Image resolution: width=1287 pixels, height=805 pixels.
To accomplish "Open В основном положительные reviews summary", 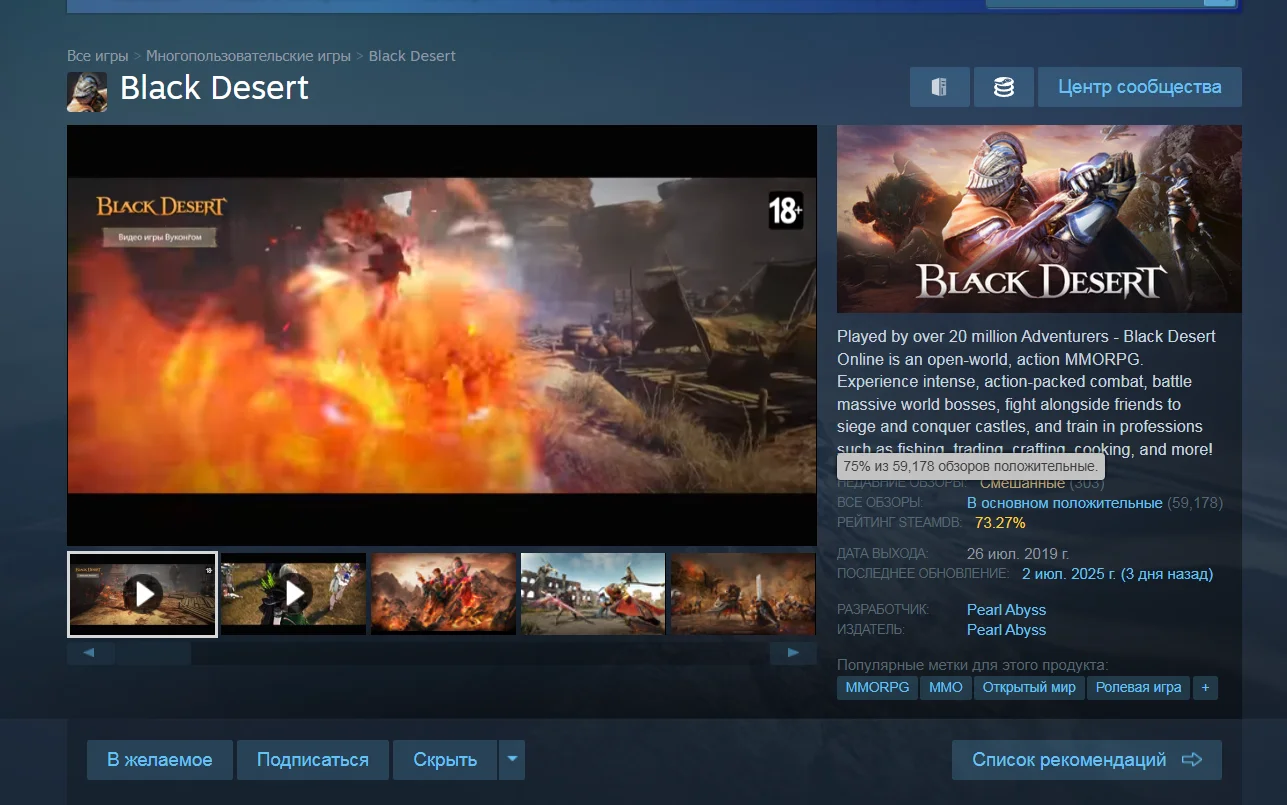I will (x=1064, y=503).
